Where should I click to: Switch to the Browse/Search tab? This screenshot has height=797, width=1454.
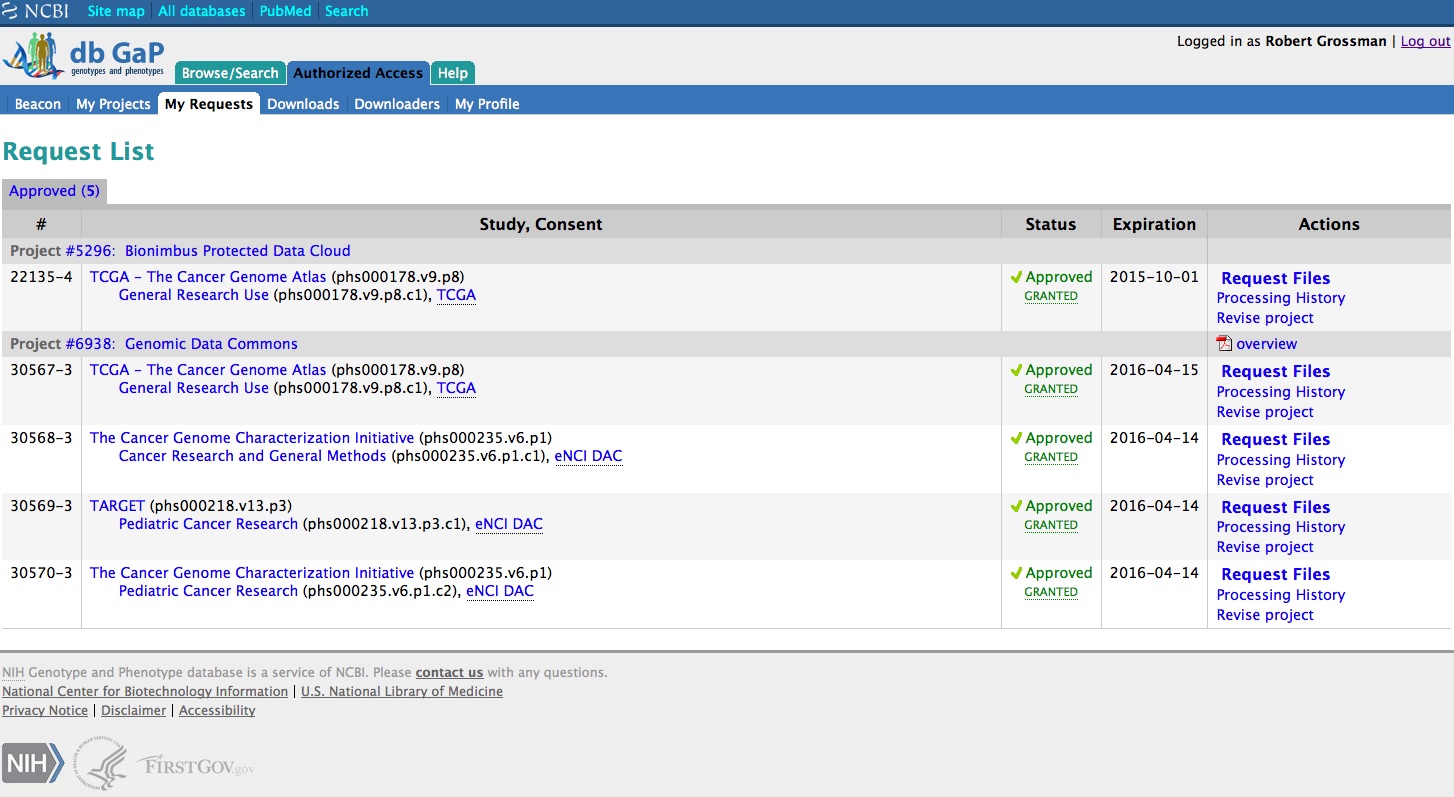(230, 73)
